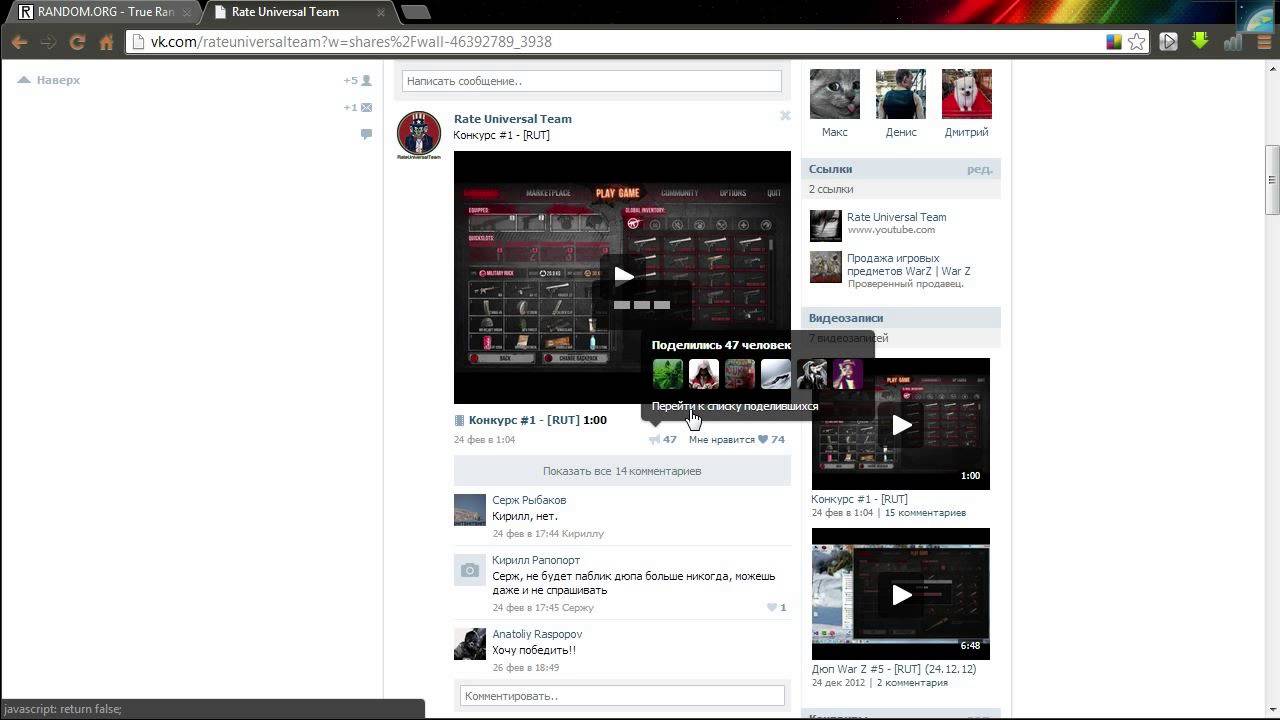This screenshot has height=720, width=1280.
Task: Play the Дюп War Z #5 video thumbnail
Action: pyautogui.click(x=901, y=594)
